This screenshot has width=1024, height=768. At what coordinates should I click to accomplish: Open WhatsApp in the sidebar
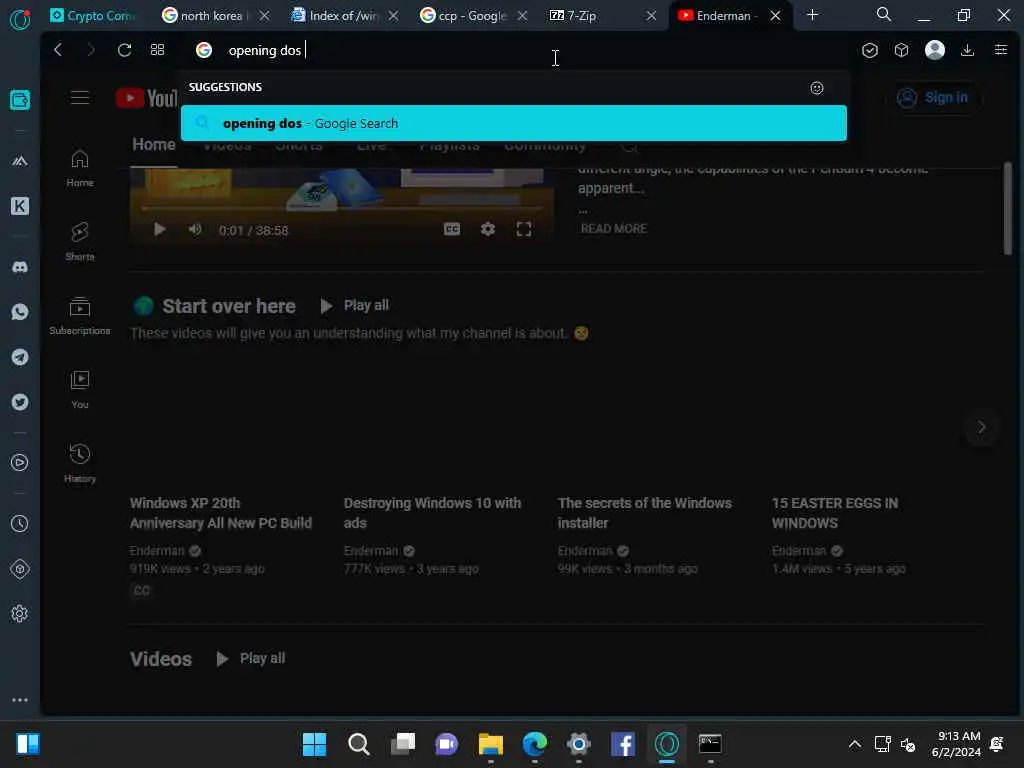(20, 312)
